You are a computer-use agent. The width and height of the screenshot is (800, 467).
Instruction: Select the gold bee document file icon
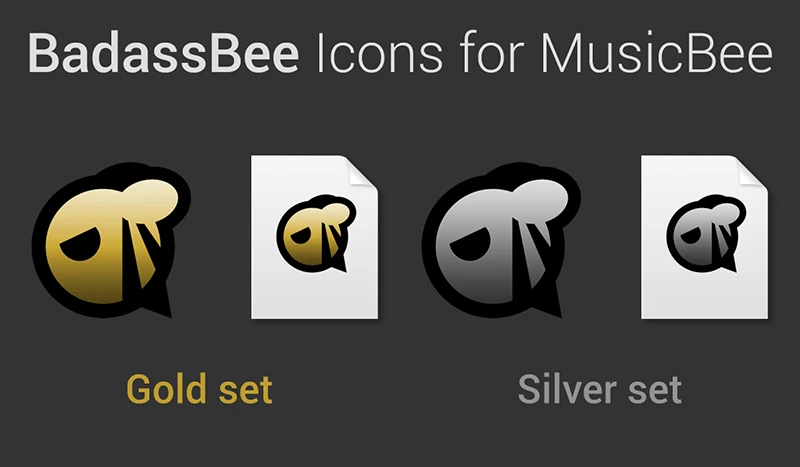click(315, 238)
